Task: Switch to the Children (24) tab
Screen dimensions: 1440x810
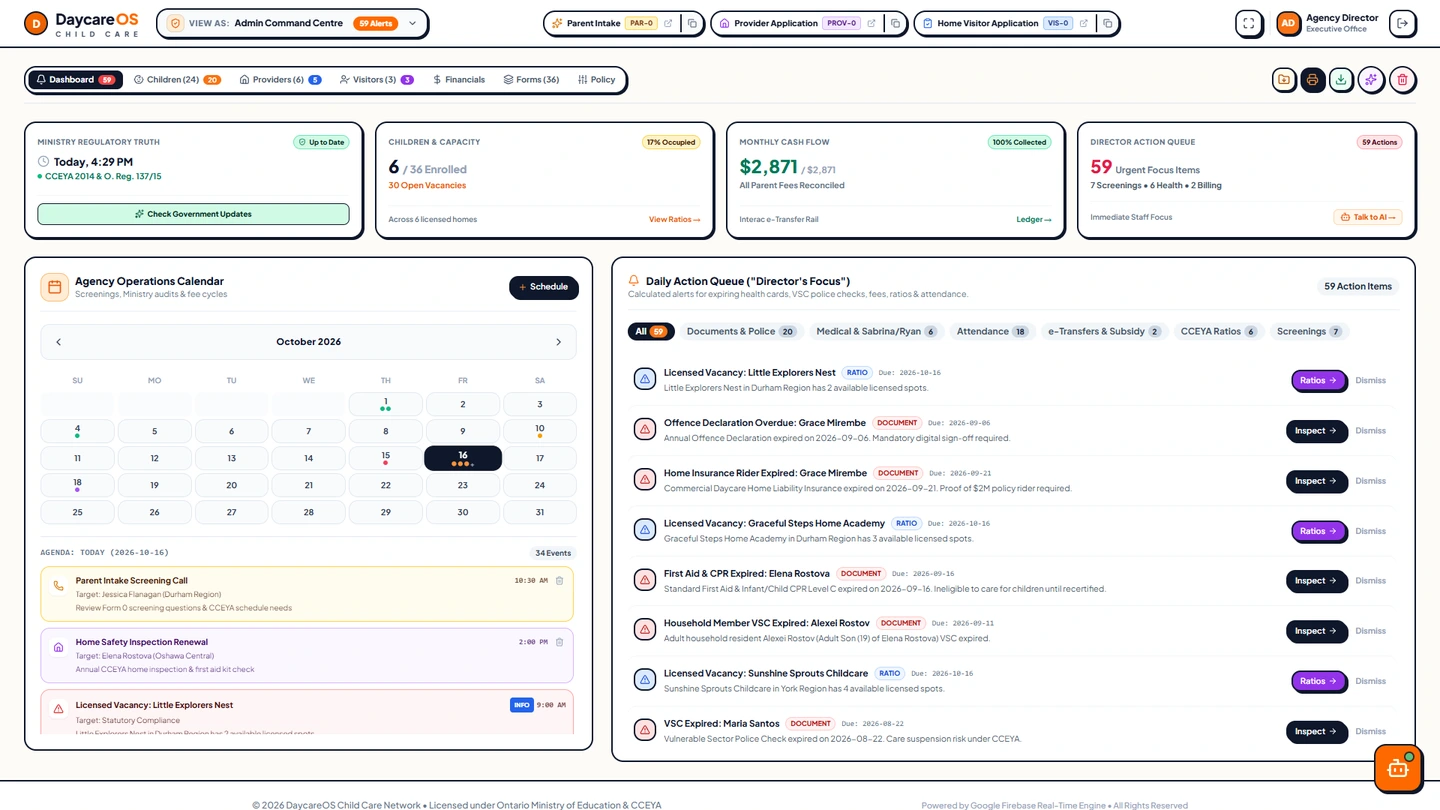Action: pyautogui.click(x=177, y=79)
